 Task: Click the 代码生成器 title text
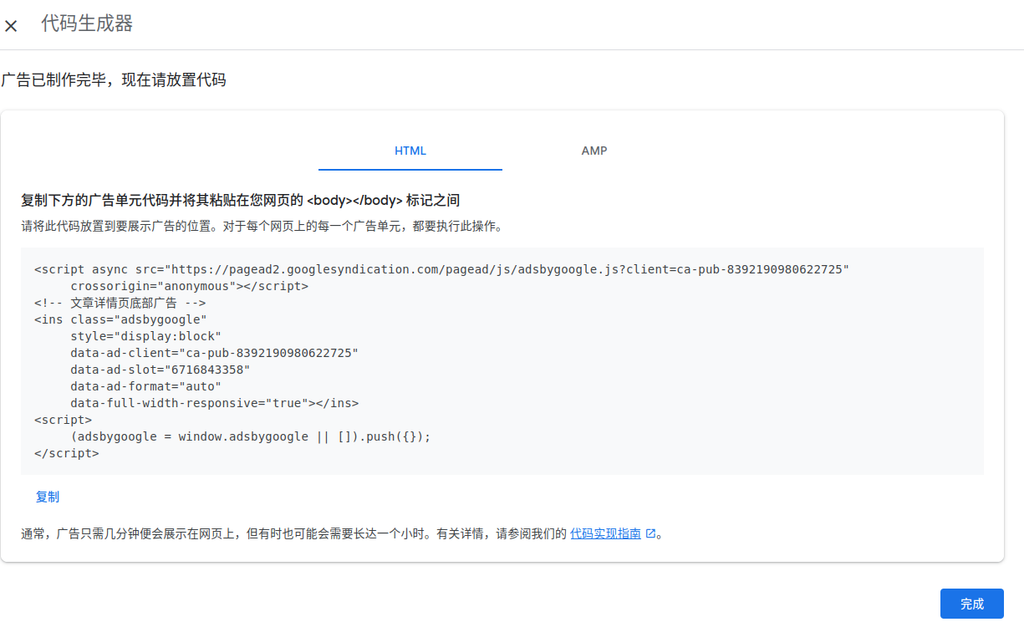click(87, 24)
